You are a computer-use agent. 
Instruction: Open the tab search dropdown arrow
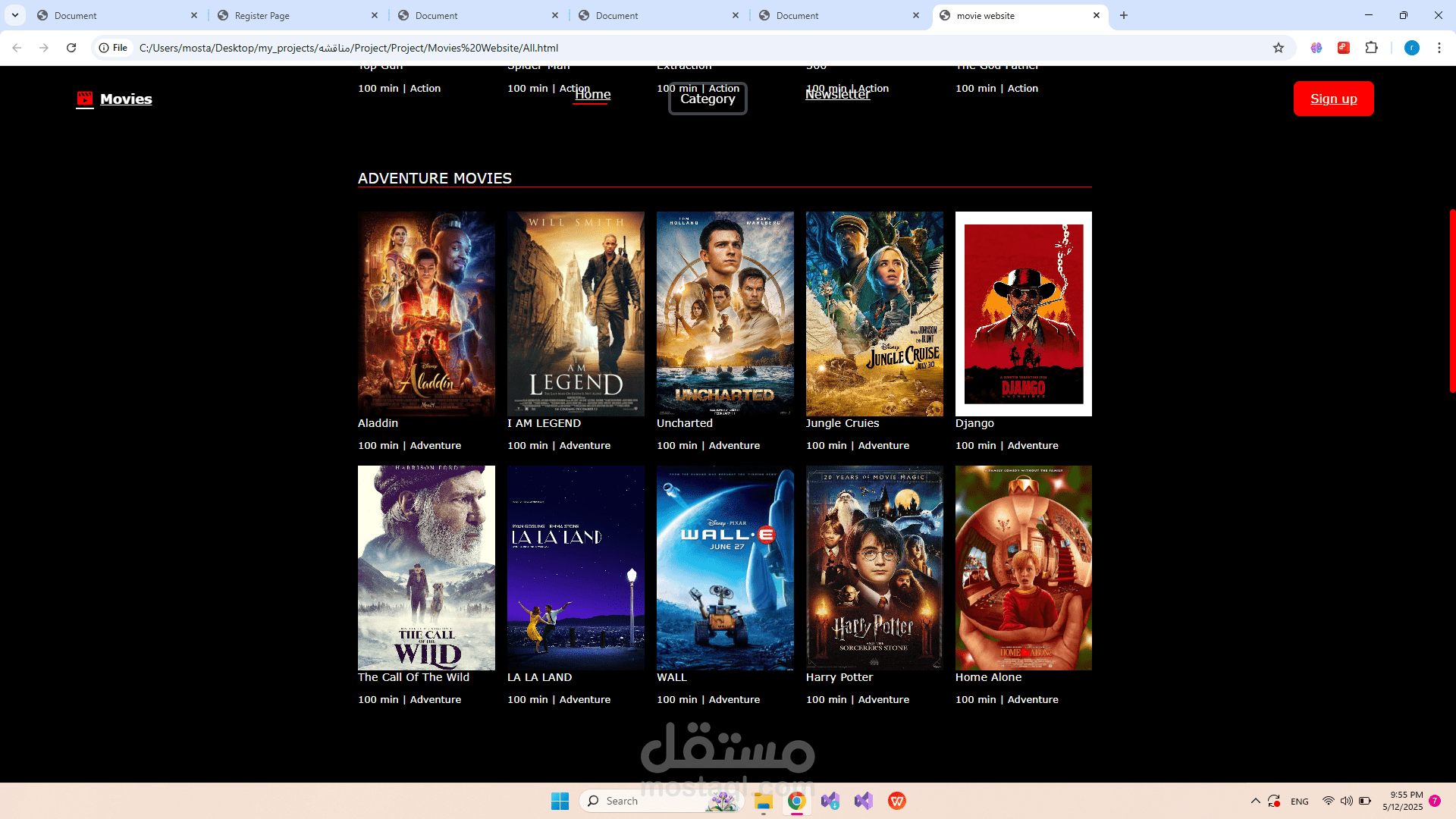coord(15,15)
